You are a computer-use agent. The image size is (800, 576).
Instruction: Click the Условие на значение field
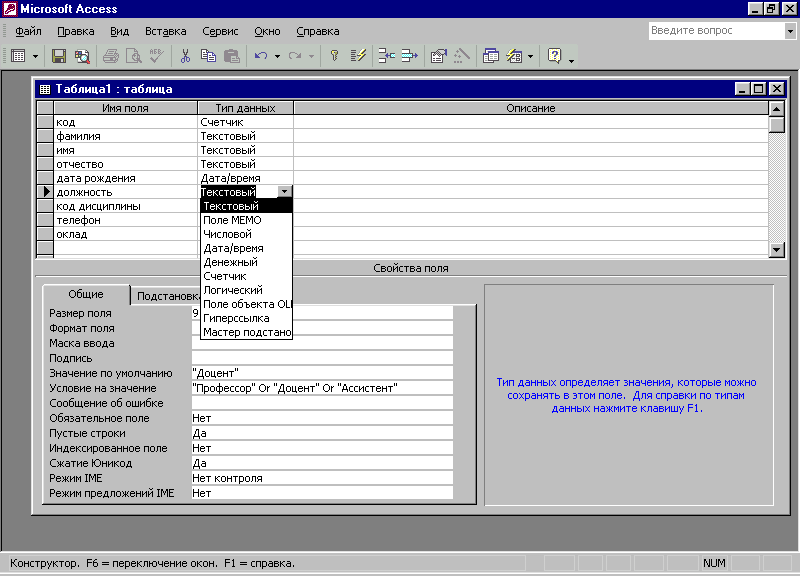click(x=321, y=388)
